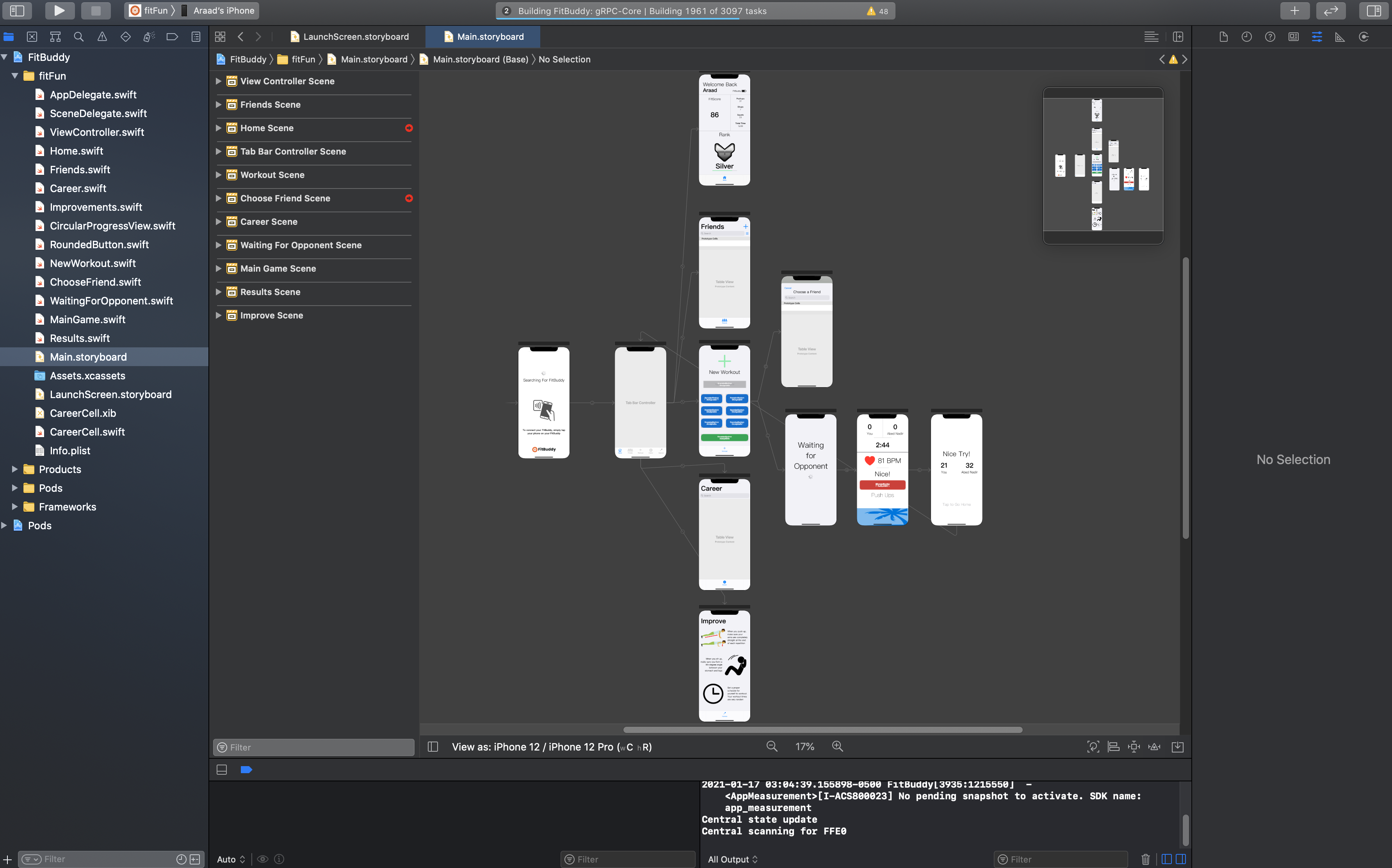This screenshot has height=868, width=1392.
Task: Zoom out the storyboard canvas
Action: pyautogui.click(x=771, y=746)
